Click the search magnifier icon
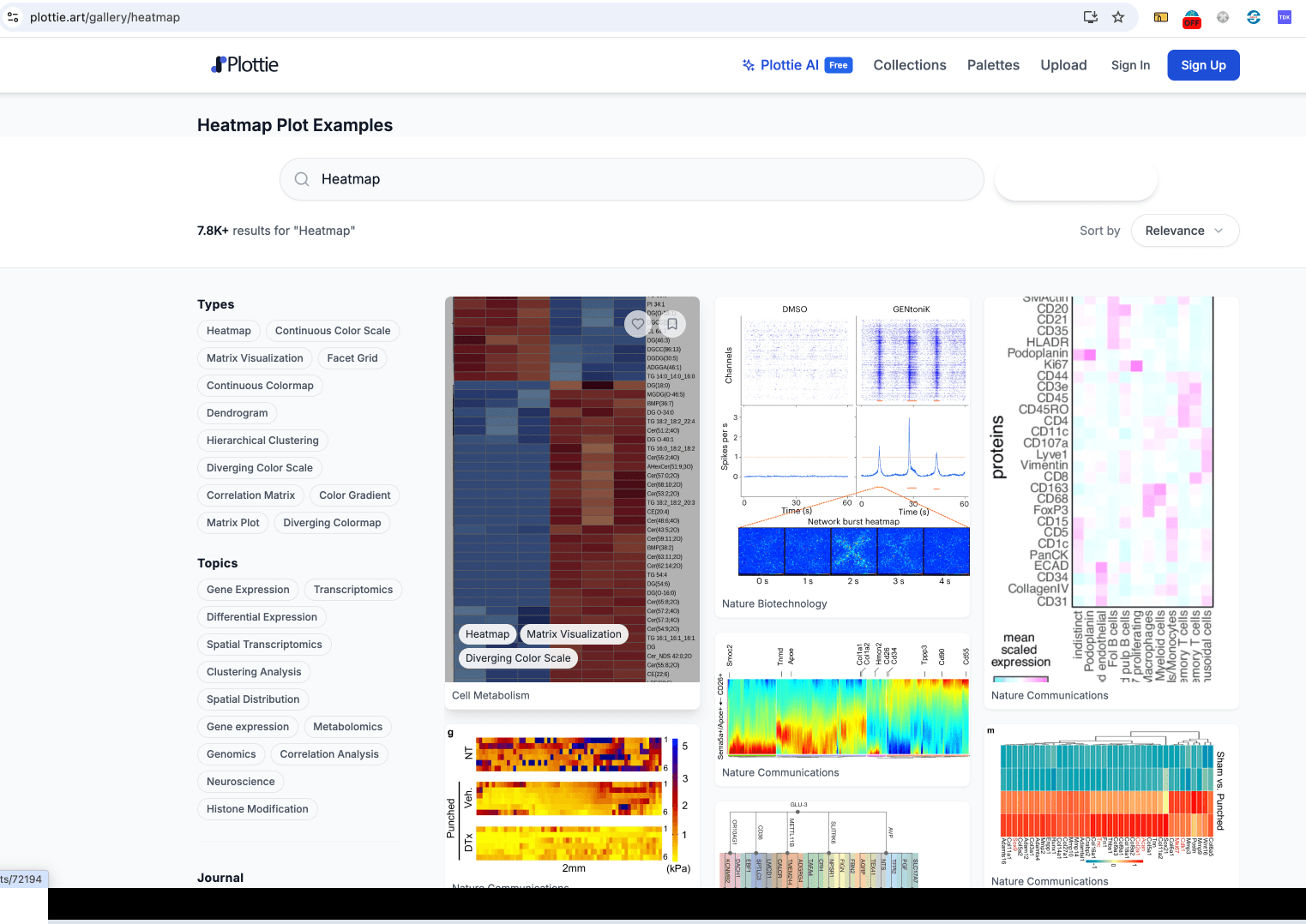1306x924 pixels. click(x=302, y=179)
